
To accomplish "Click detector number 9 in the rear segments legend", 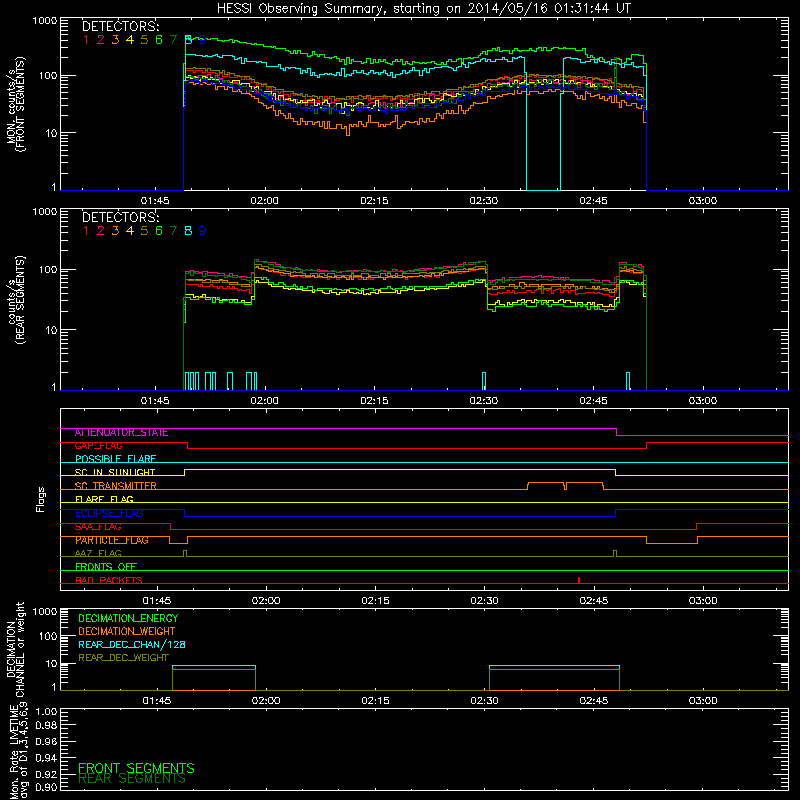I will pyautogui.click(x=203, y=231).
